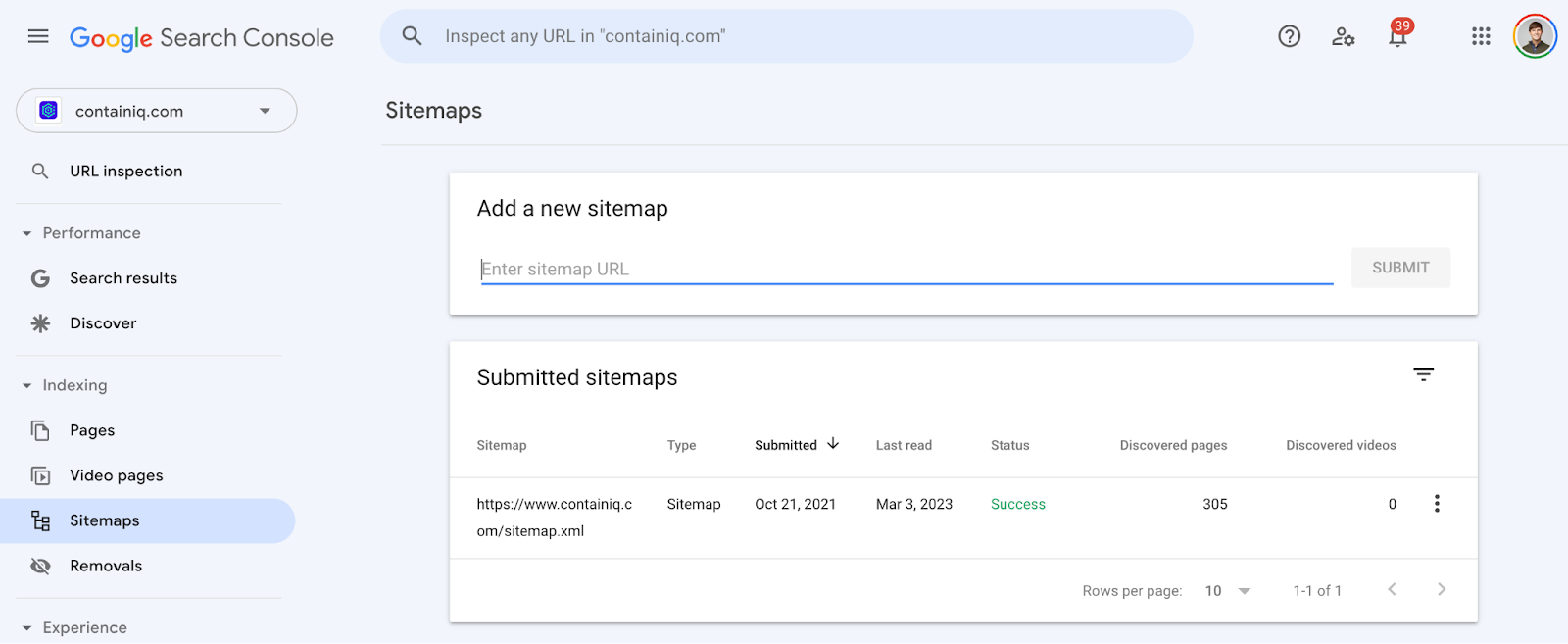Open the Help question mark icon

(1290, 36)
